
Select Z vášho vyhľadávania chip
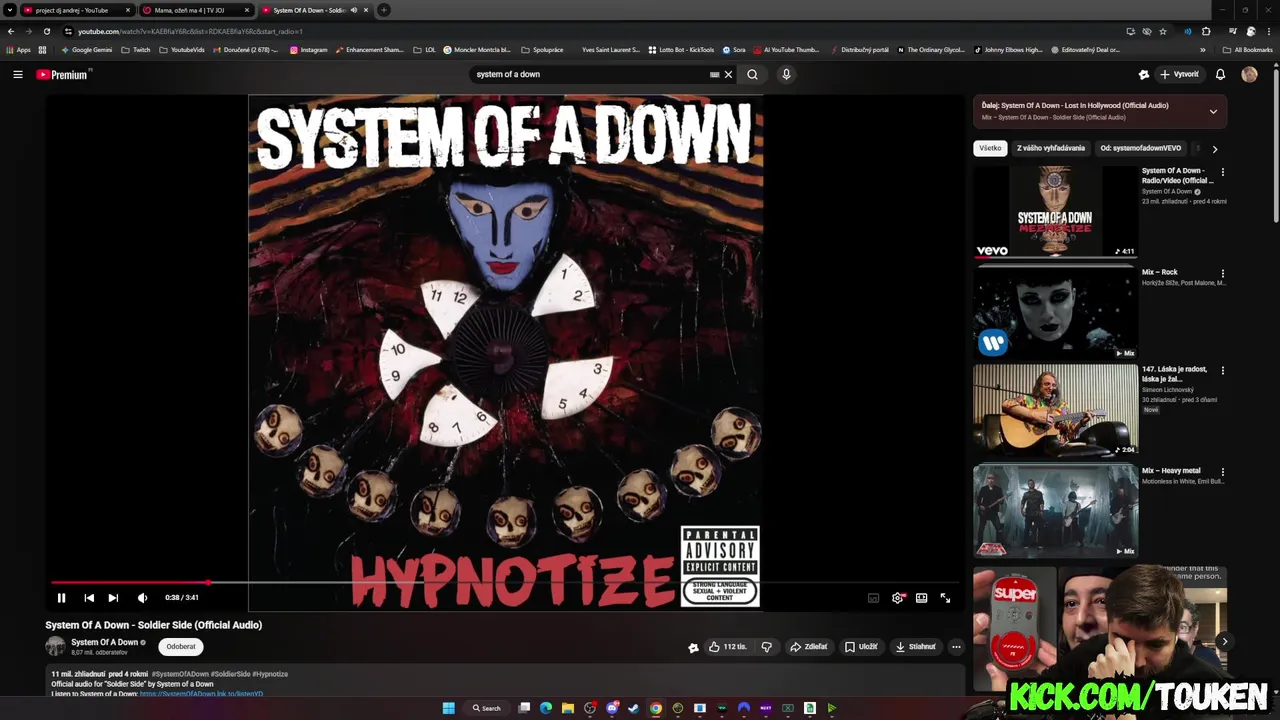[x=1050, y=148]
